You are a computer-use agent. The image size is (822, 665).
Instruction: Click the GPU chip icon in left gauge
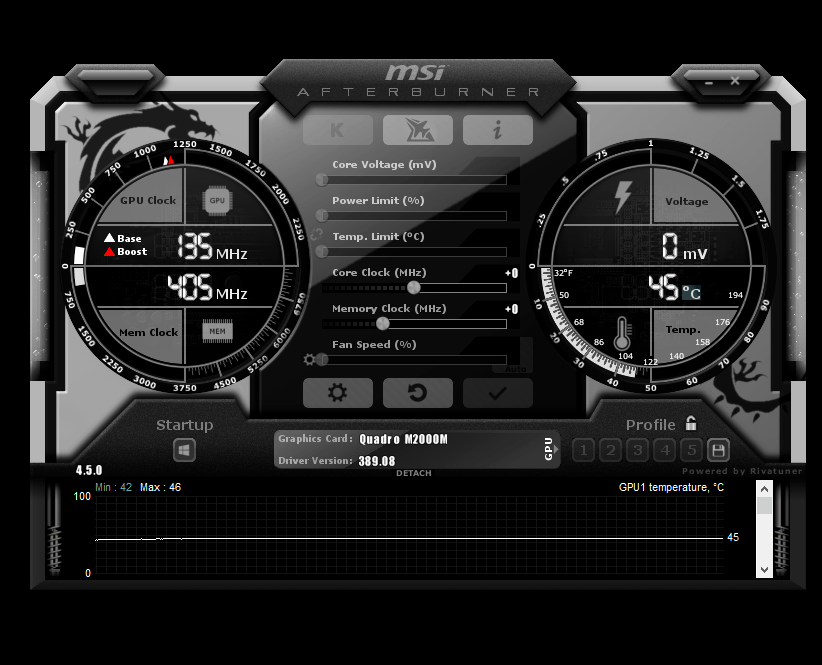(218, 200)
